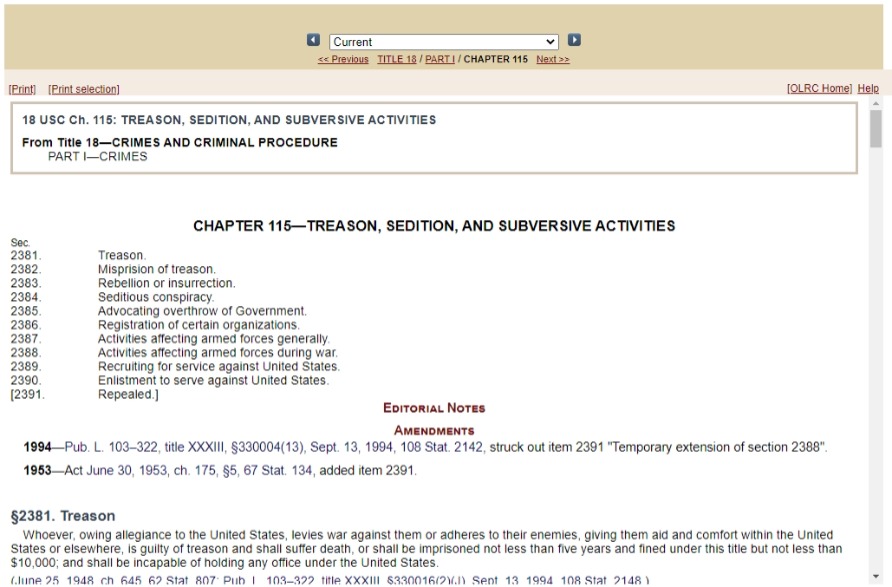This screenshot has height=587, width=892.
Task: Click the PART I—CRIMES text in header box
Action: click(x=97, y=156)
